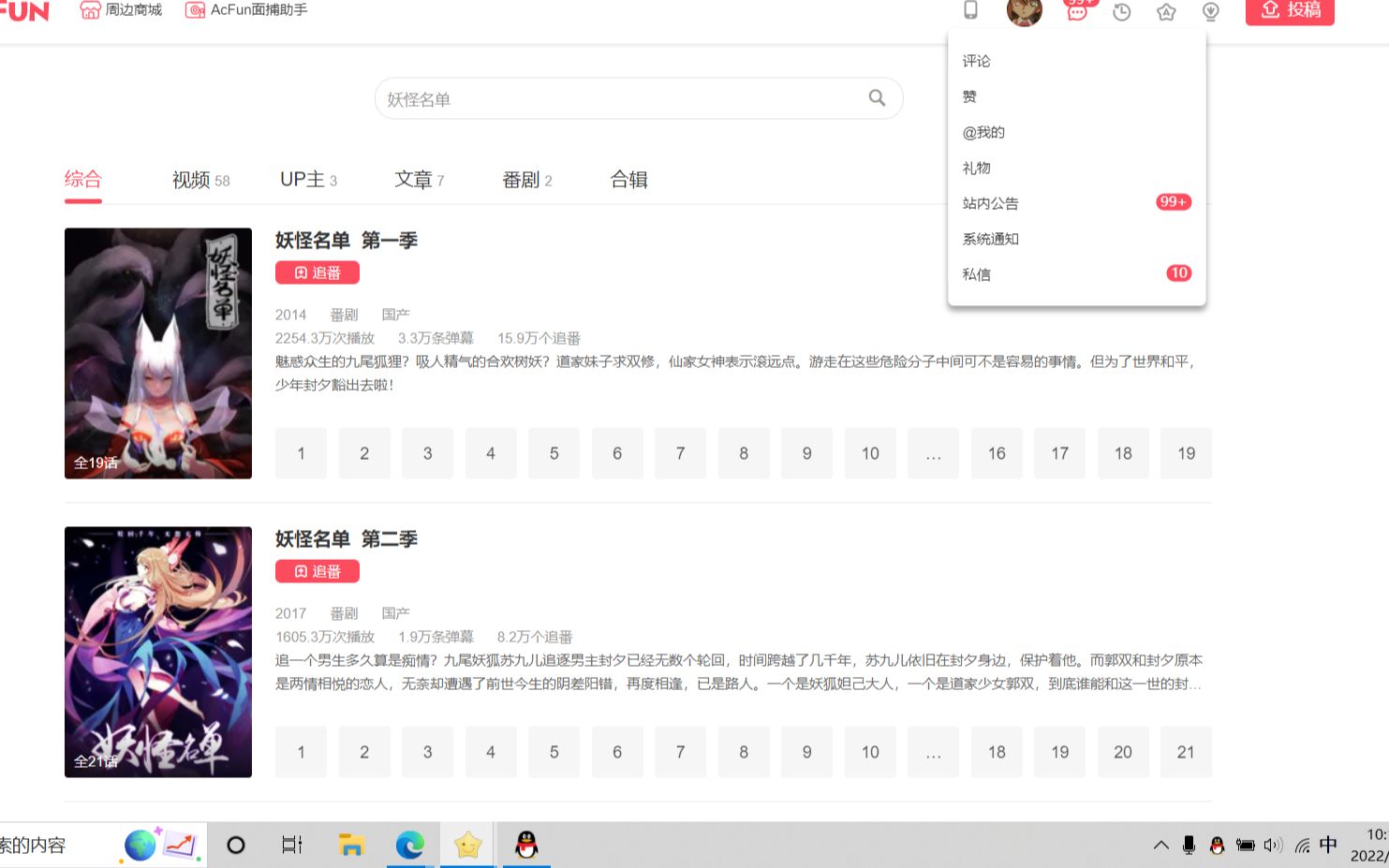Screen dimensions: 1389x868
Task: Click 追番 for 第二季
Action: pyautogui.click(x=318, y=571)
